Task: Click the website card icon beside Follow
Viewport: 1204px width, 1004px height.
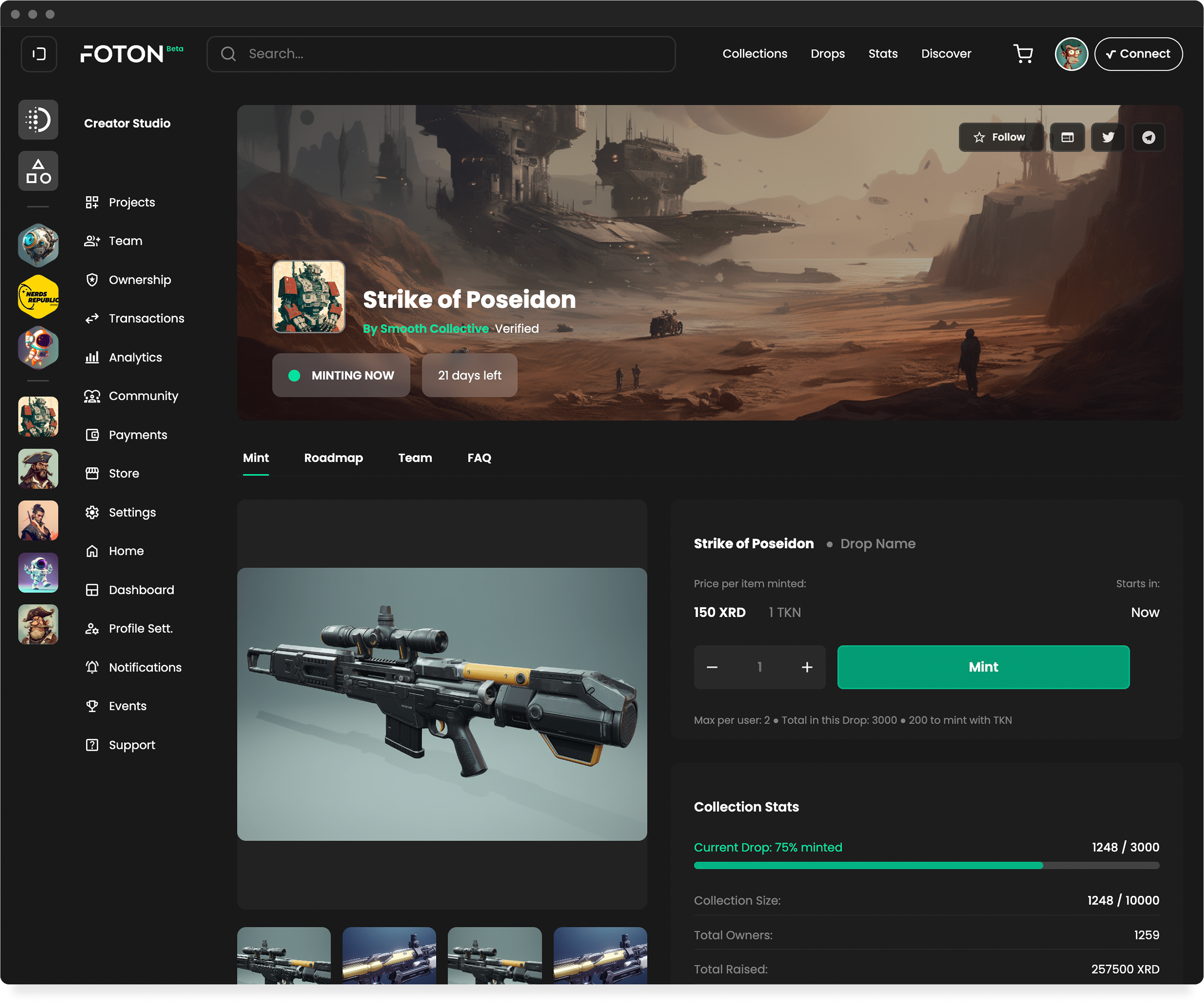Action: (1067, 137)
